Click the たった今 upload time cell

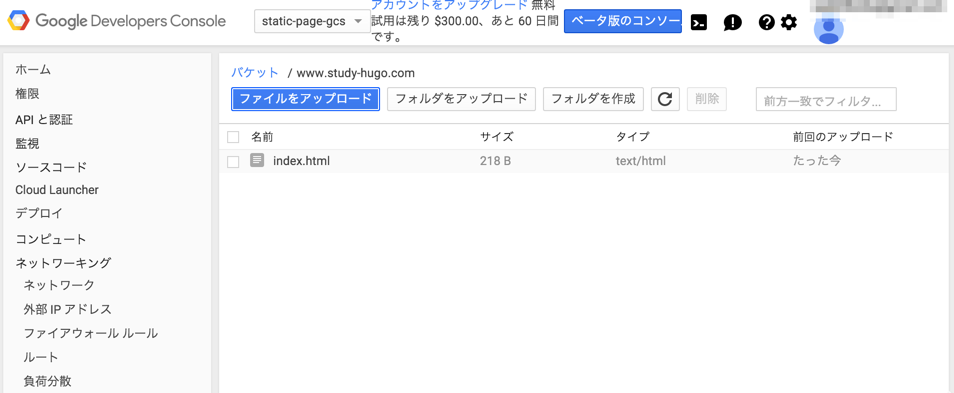click(816, 161)
